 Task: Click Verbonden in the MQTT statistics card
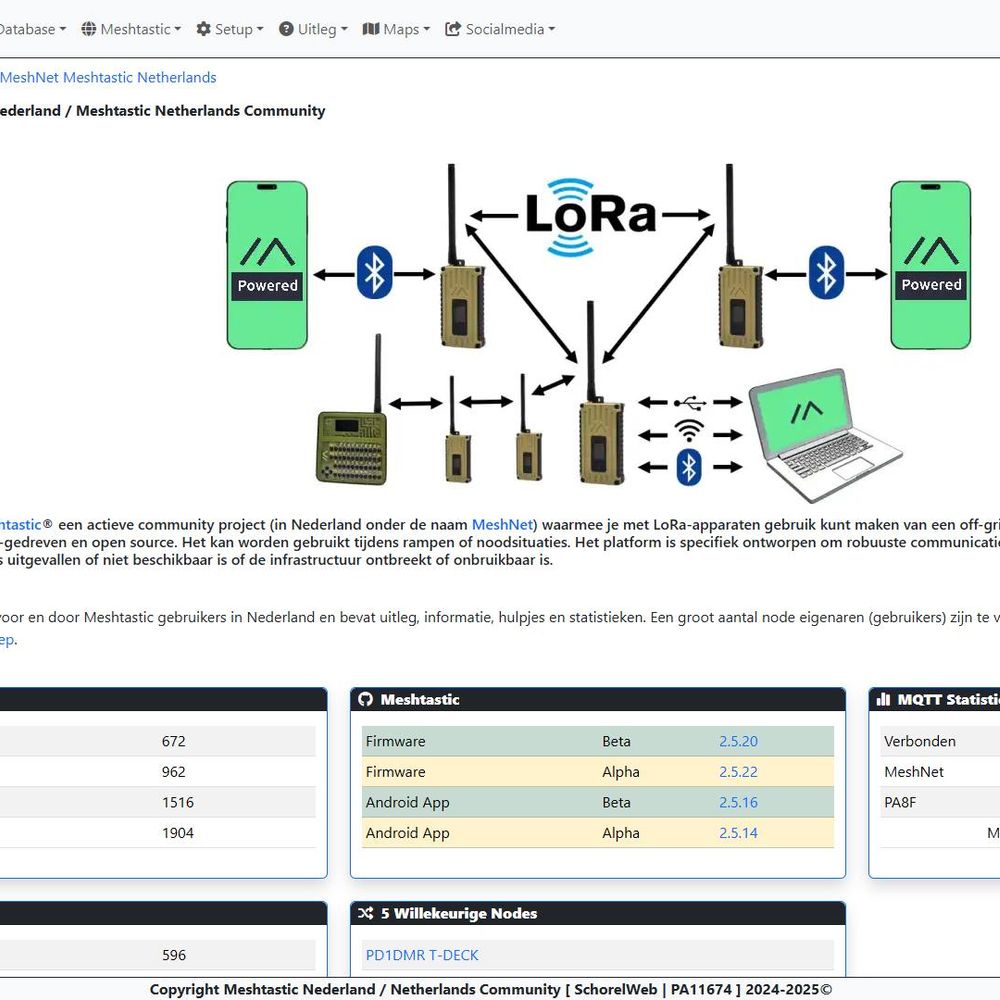pos(920,741)
